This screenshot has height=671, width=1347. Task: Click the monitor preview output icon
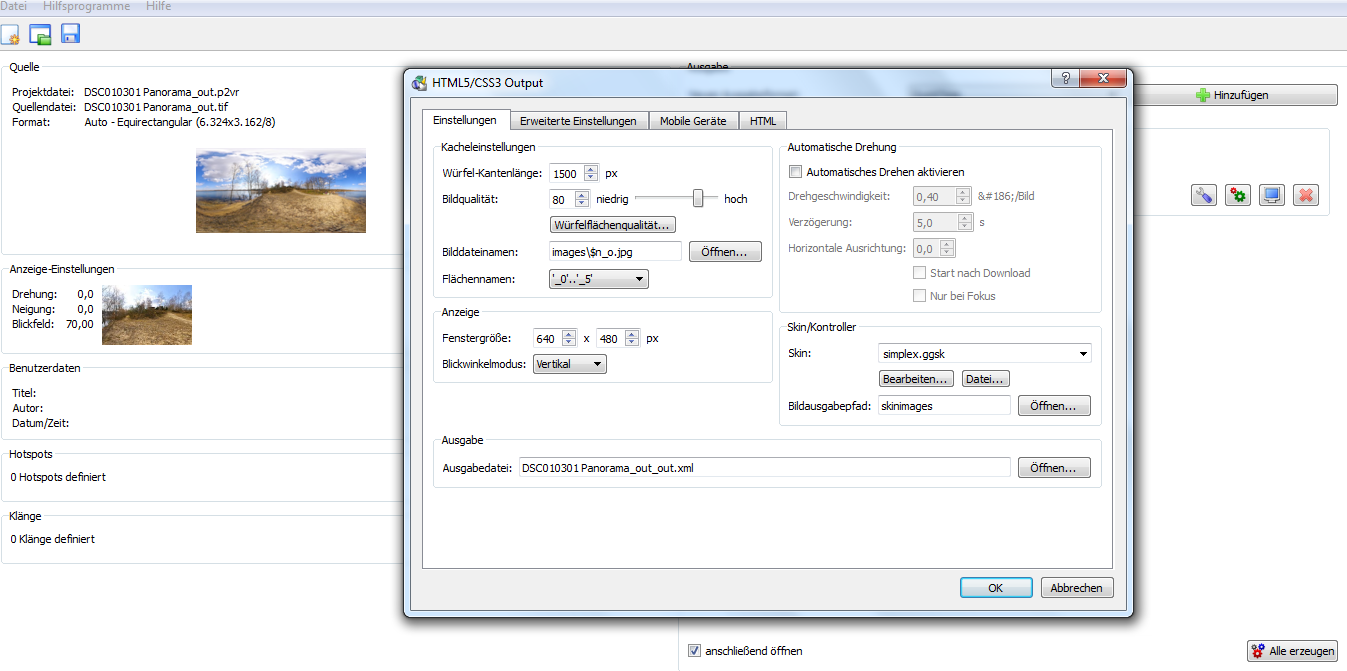coord(1271,195)
